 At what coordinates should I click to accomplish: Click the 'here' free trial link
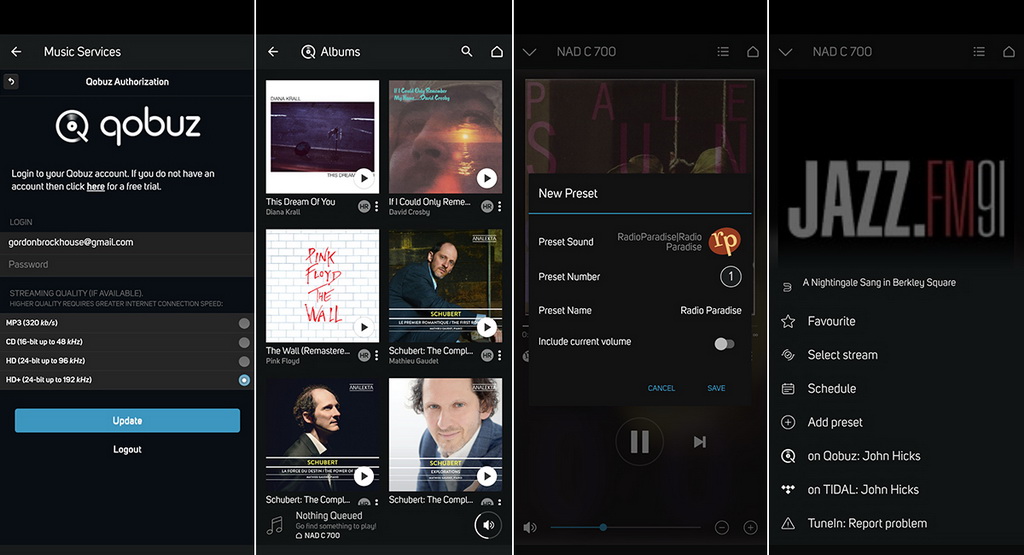(x=95, y=187)
